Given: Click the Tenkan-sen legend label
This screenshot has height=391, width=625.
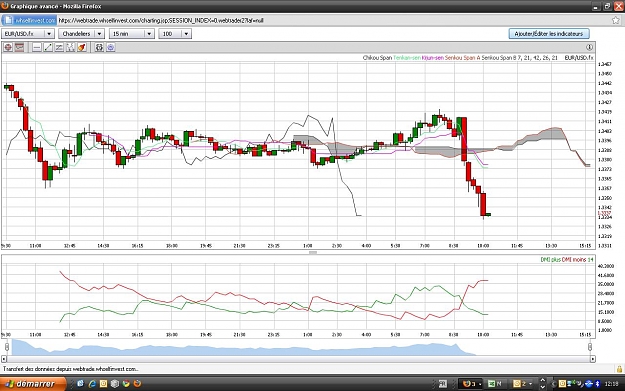Looking at the screenshot, I should point(407,58).
